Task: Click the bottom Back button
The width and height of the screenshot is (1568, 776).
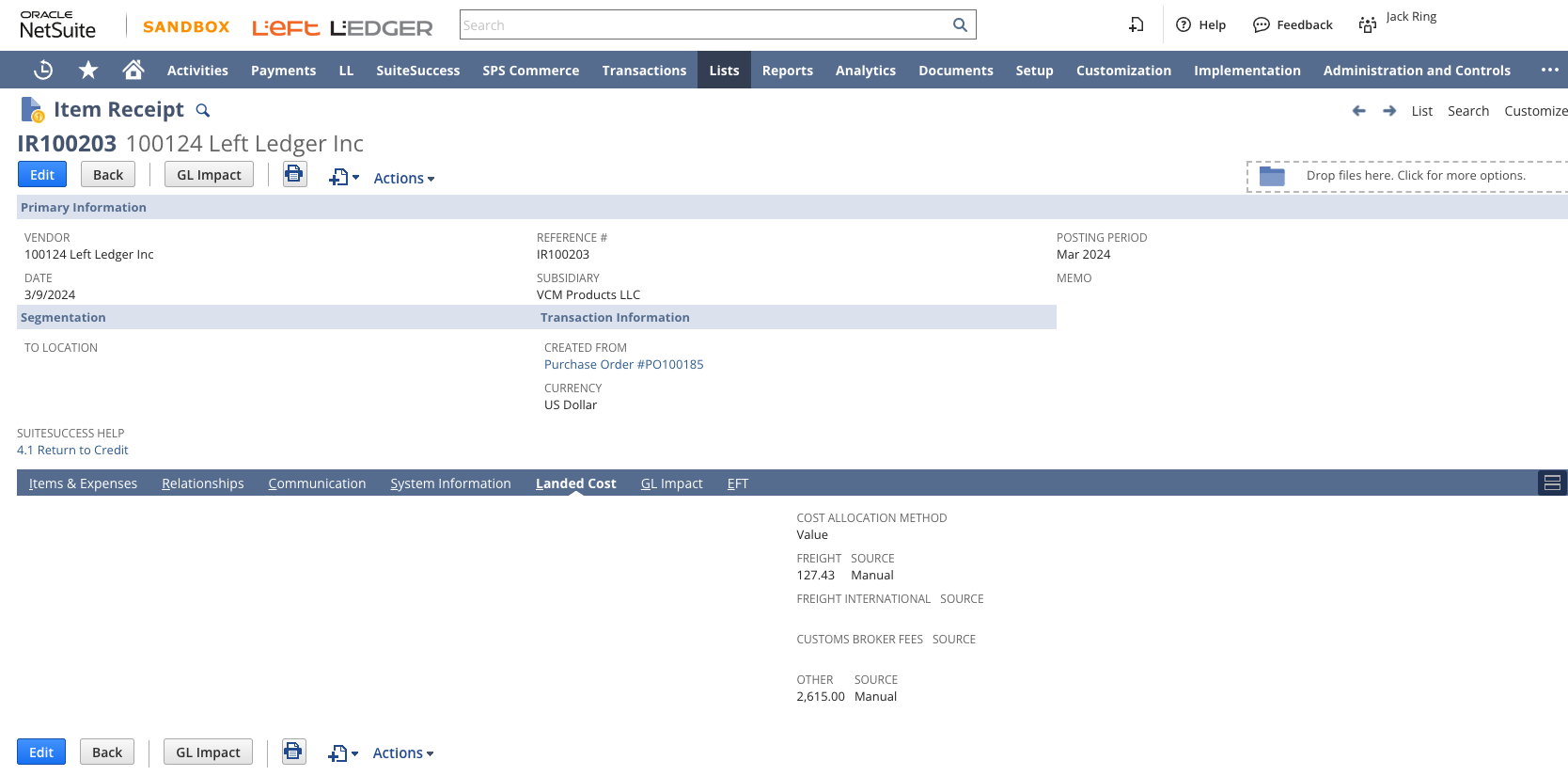Action: (107, 752)
